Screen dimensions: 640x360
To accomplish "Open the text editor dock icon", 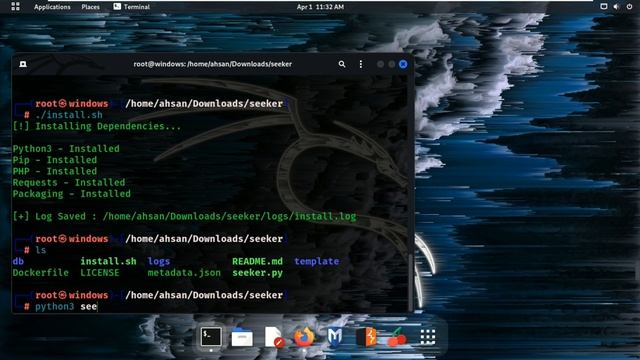I will [x=273, y=338].
